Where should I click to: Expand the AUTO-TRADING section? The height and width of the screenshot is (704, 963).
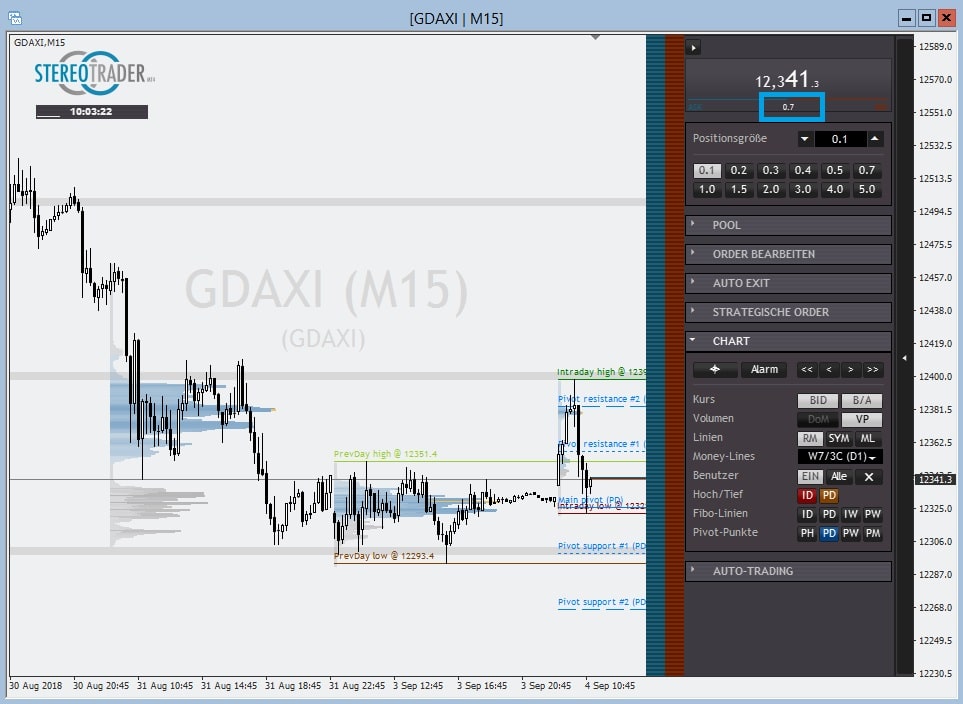coord(788,572)
